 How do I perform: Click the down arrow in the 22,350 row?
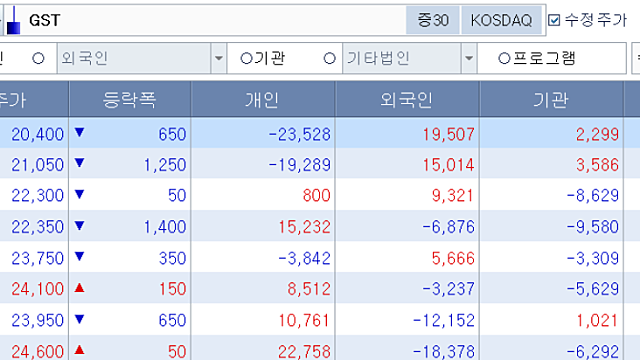pyautogui.click(x=80, y=225)
